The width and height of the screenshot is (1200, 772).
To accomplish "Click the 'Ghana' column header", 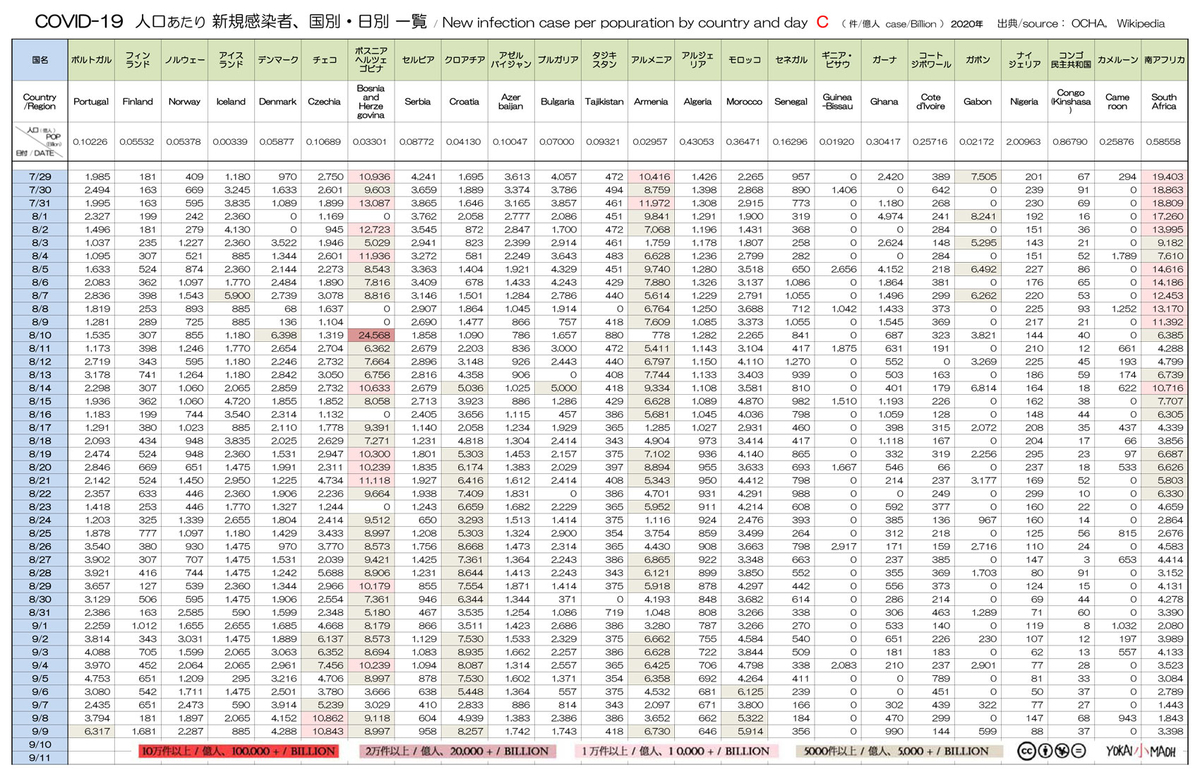I will [x=883, y=101].
